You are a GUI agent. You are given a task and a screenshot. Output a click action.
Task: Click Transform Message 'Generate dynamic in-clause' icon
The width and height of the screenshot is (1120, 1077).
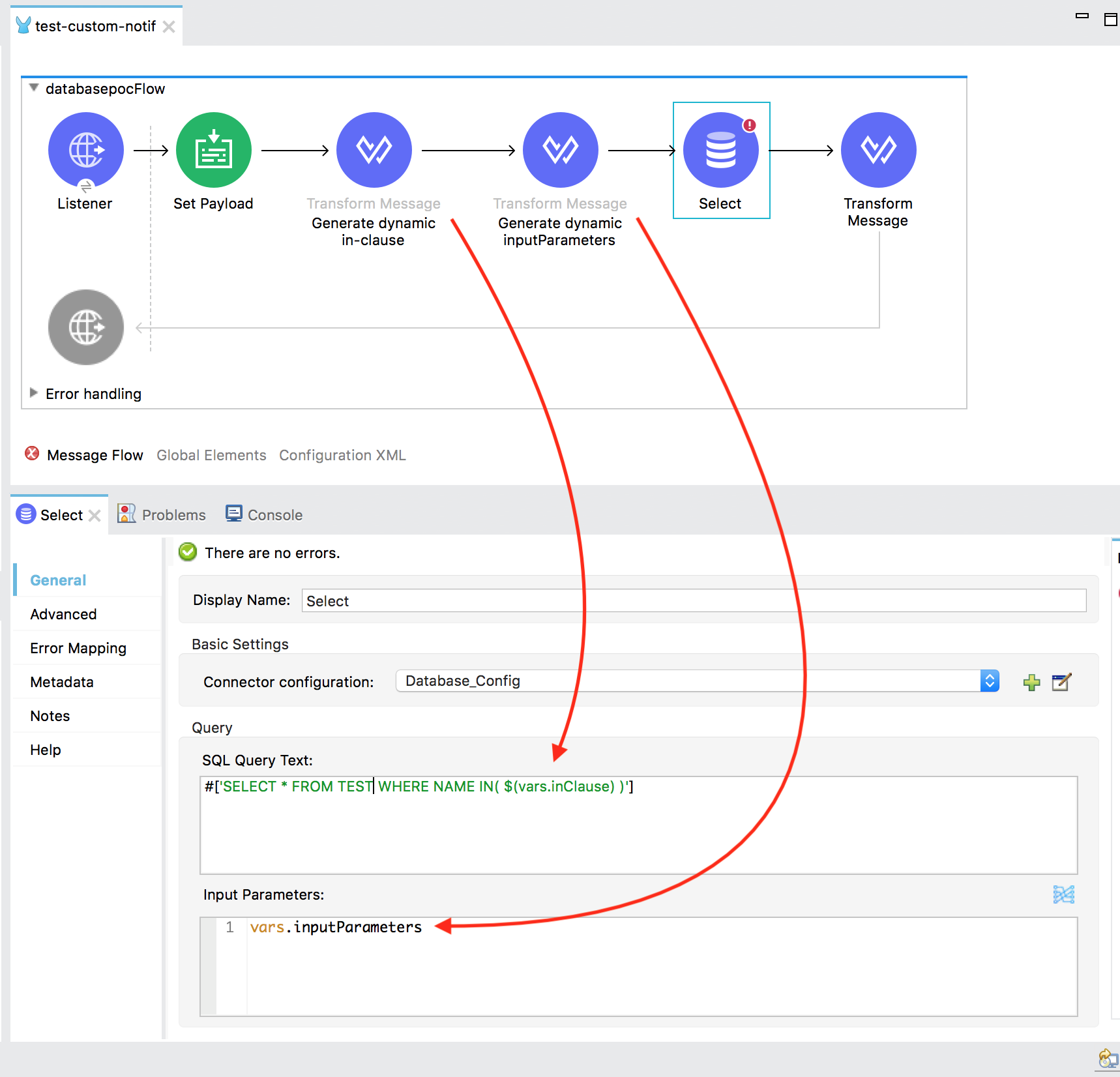[x=374, y=150]
